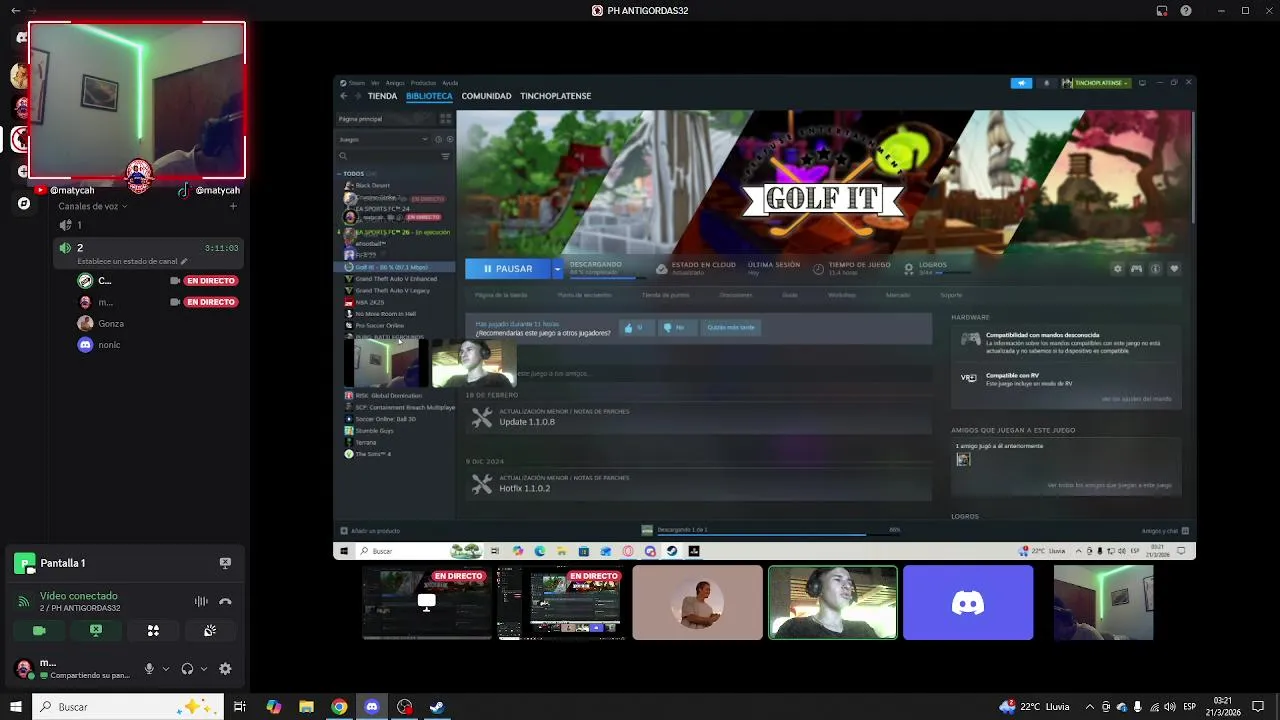1280x720 pixels.
Task: Open Golf It settings gear icon
Action: (1117, 268)
